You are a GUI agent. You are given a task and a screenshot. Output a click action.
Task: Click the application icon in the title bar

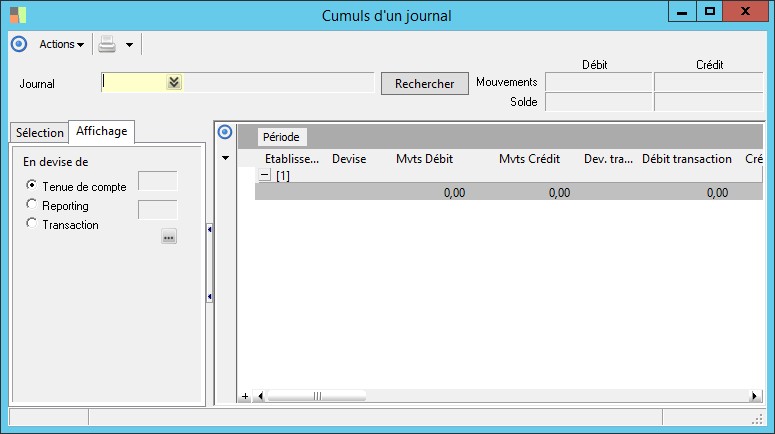click(x=18, y=15)
